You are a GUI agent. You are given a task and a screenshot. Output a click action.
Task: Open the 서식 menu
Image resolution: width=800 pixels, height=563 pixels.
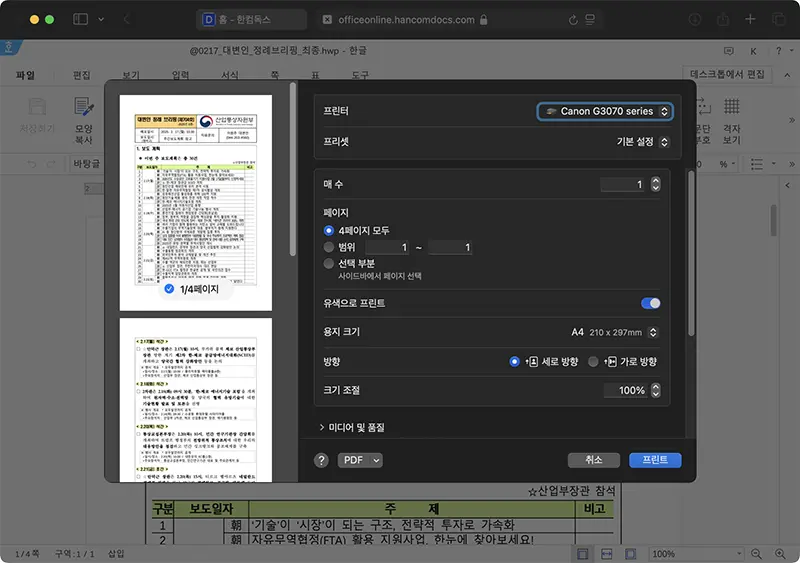pyautogui.click(x=230, y=75)
